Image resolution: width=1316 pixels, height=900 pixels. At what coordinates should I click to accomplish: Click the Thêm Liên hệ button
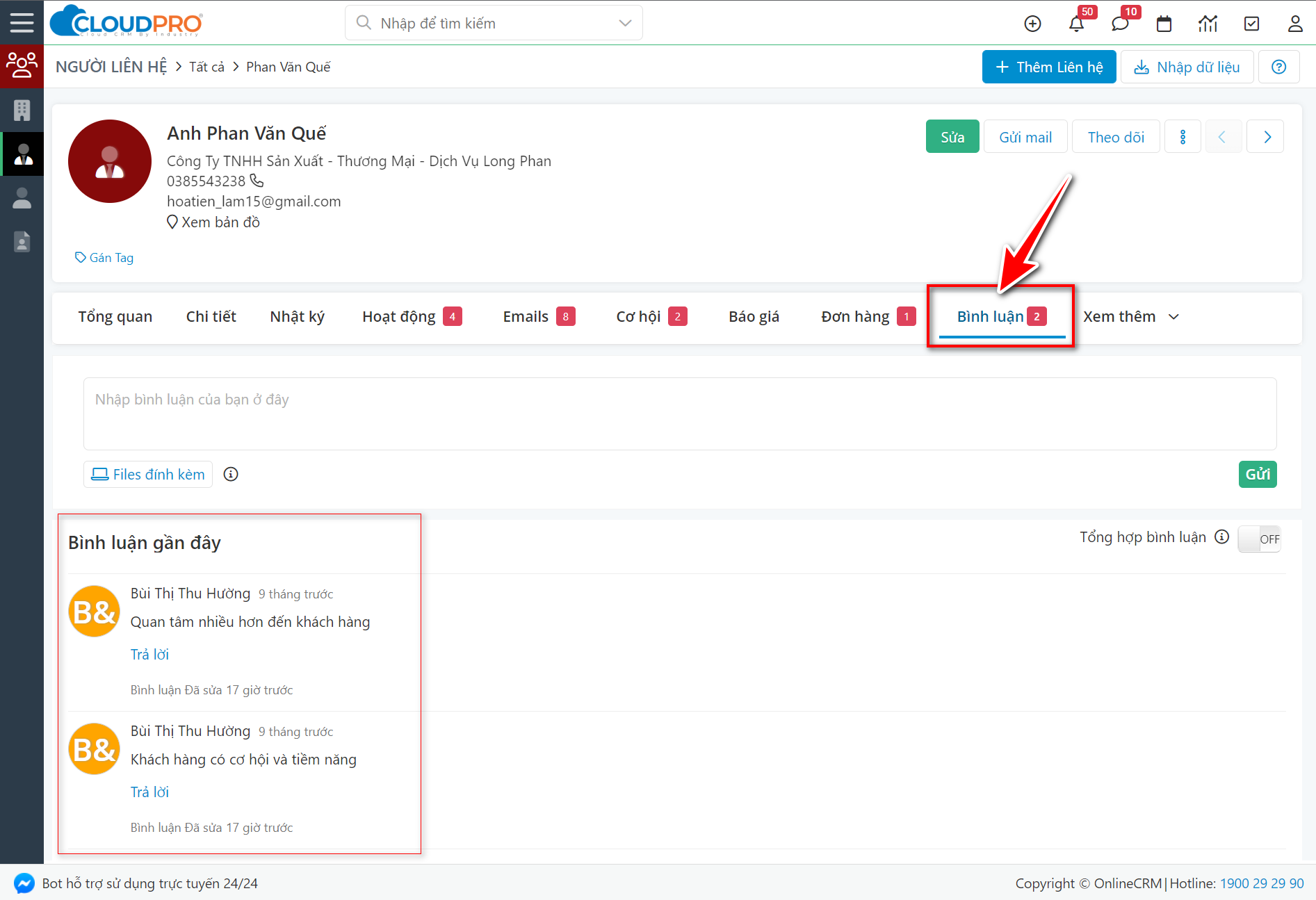point(1049,67)
